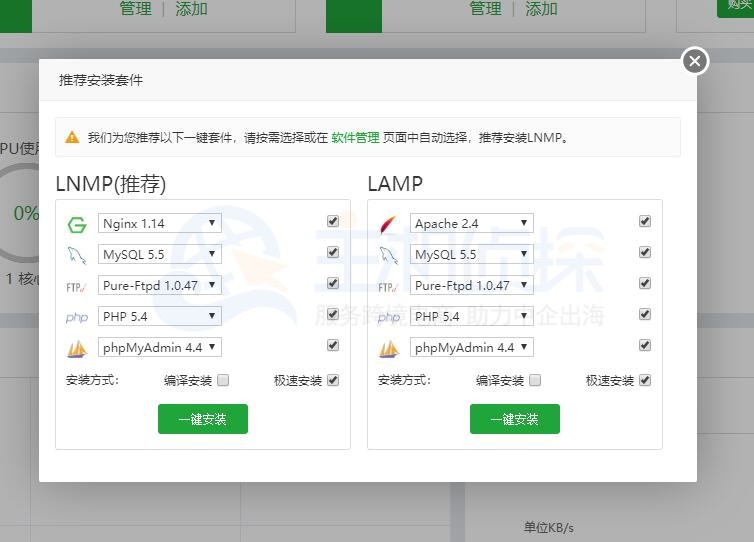This screenshot has width=754, height=542.
Task: Uncheck the Nginx 1.14 checkbox
Action: click(333, 221)
